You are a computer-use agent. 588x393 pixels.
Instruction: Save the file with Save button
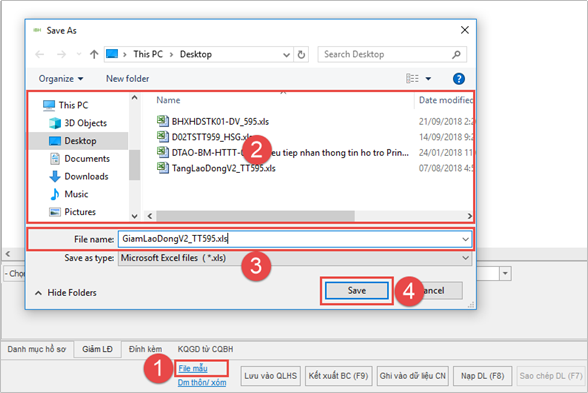357,291
